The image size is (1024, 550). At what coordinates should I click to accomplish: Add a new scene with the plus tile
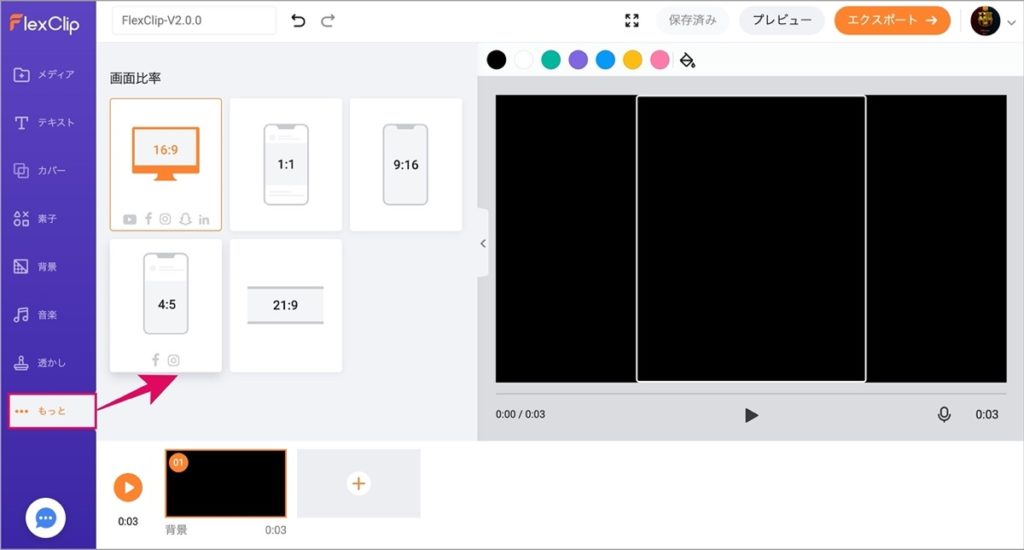coord(359,483)
